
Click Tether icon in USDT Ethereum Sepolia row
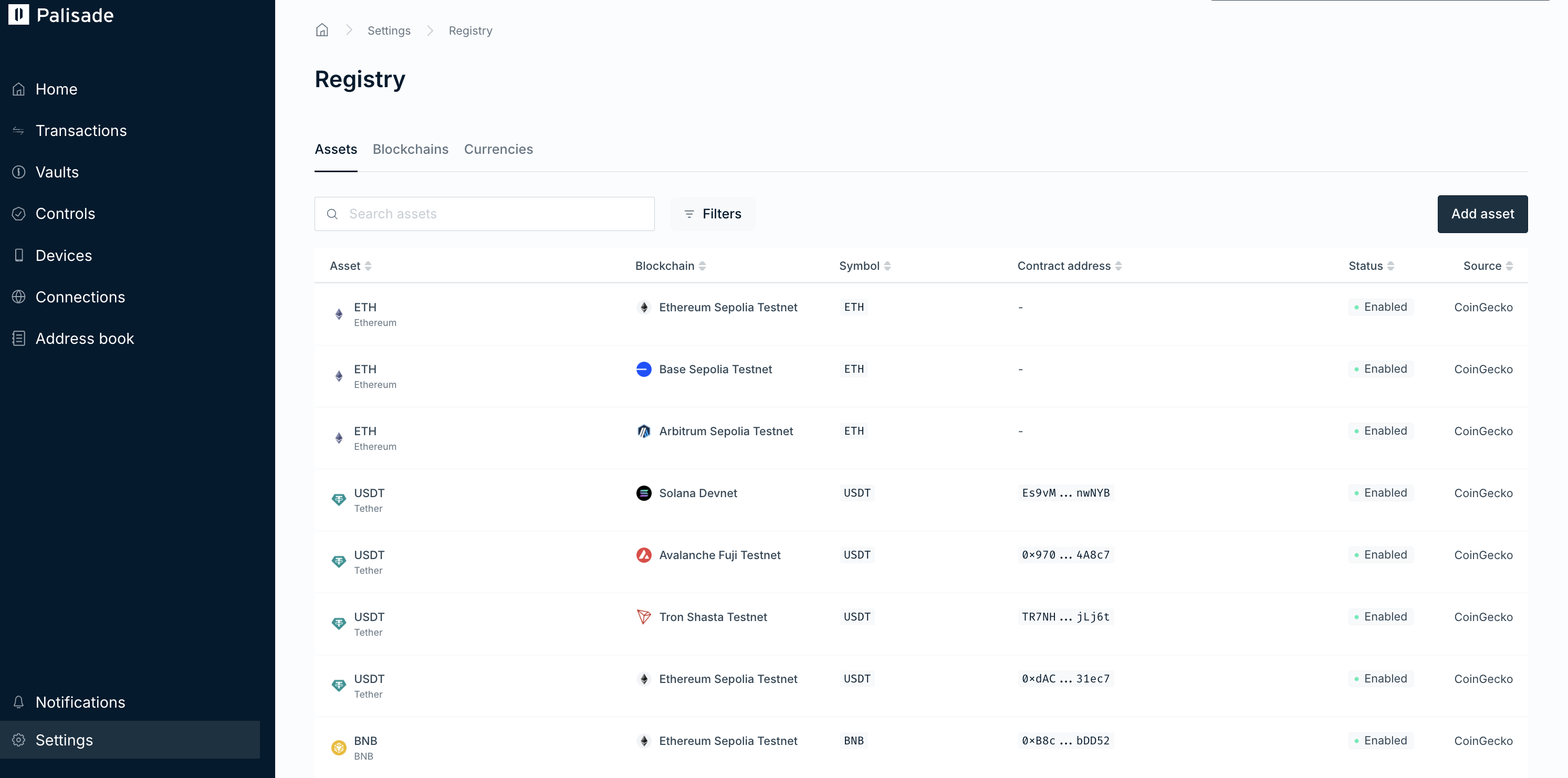pyautogui.click(x=339, y=686)
